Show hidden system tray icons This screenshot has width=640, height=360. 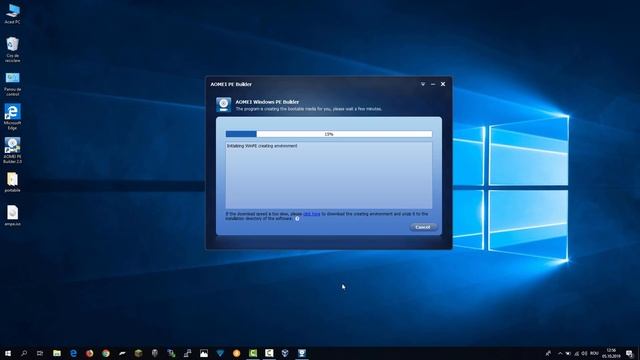[560, 353]
